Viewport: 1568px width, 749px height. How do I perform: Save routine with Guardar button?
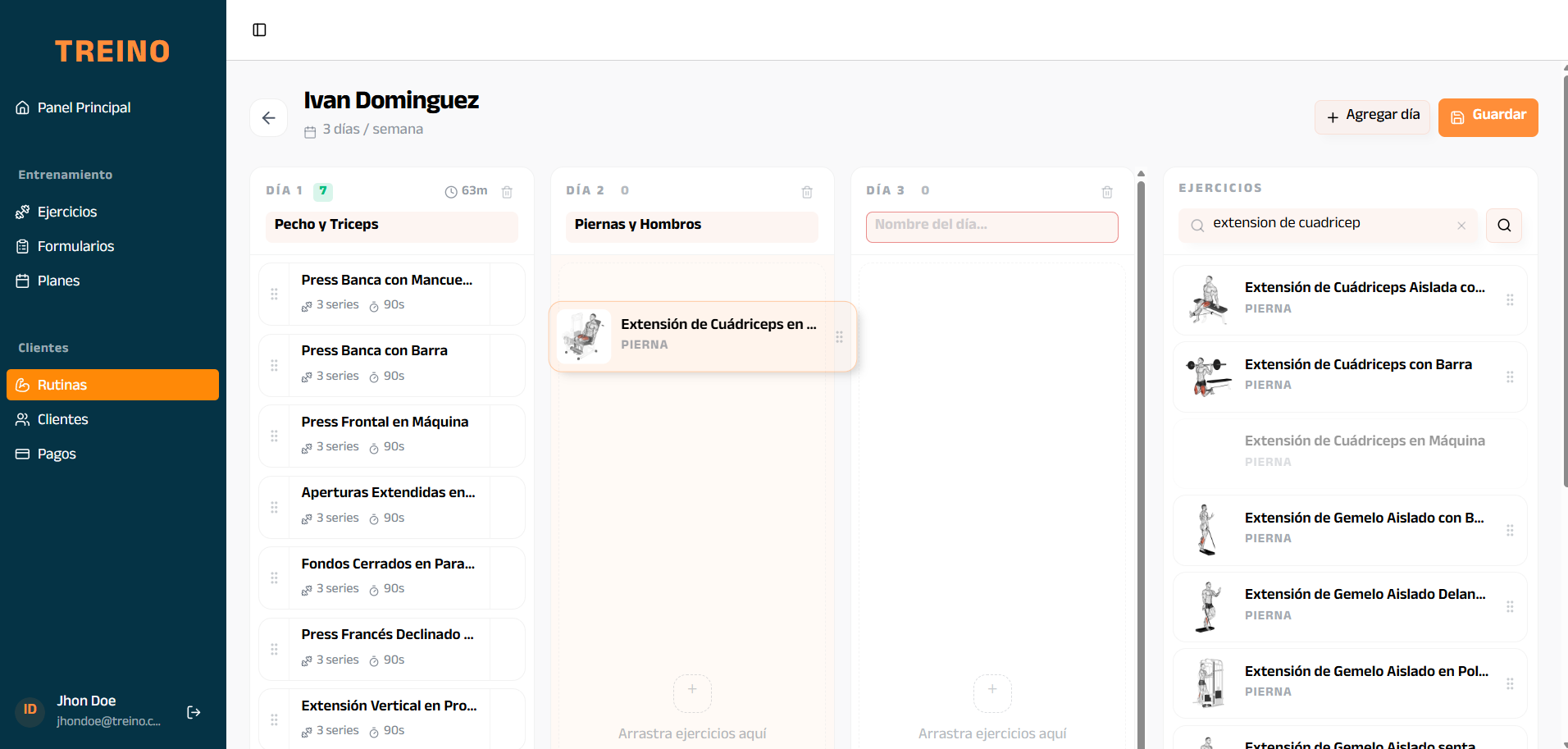tap(1488, 117)
